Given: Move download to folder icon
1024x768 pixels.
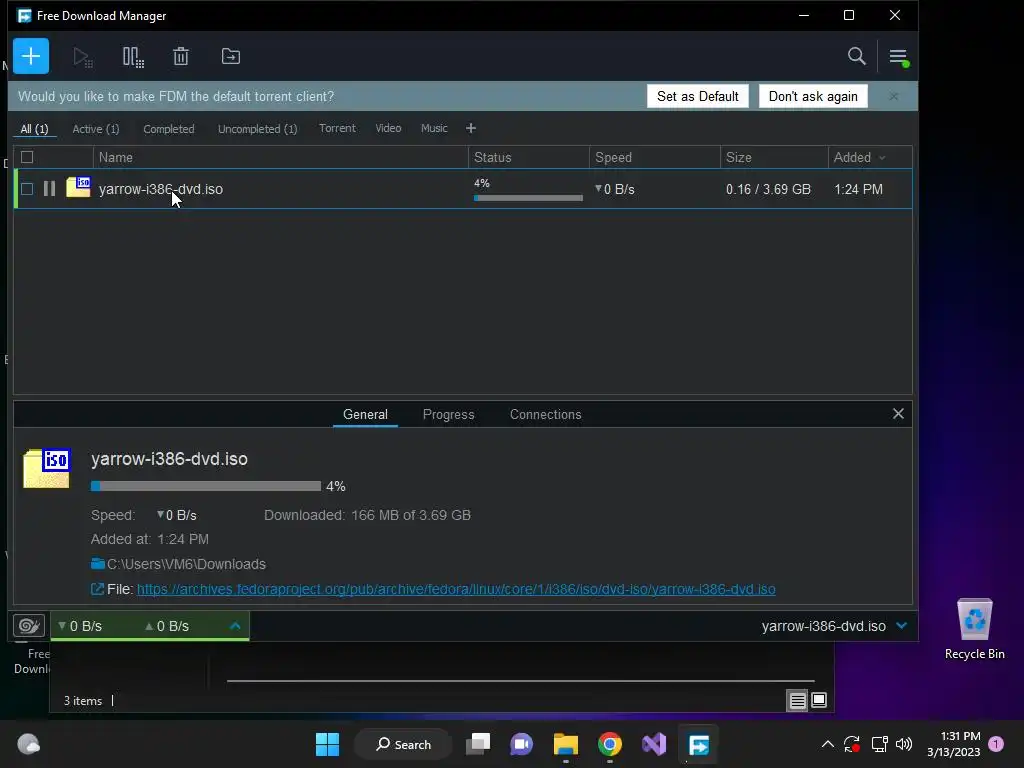Looking at the screenshot, I should (x=231, y=56).
